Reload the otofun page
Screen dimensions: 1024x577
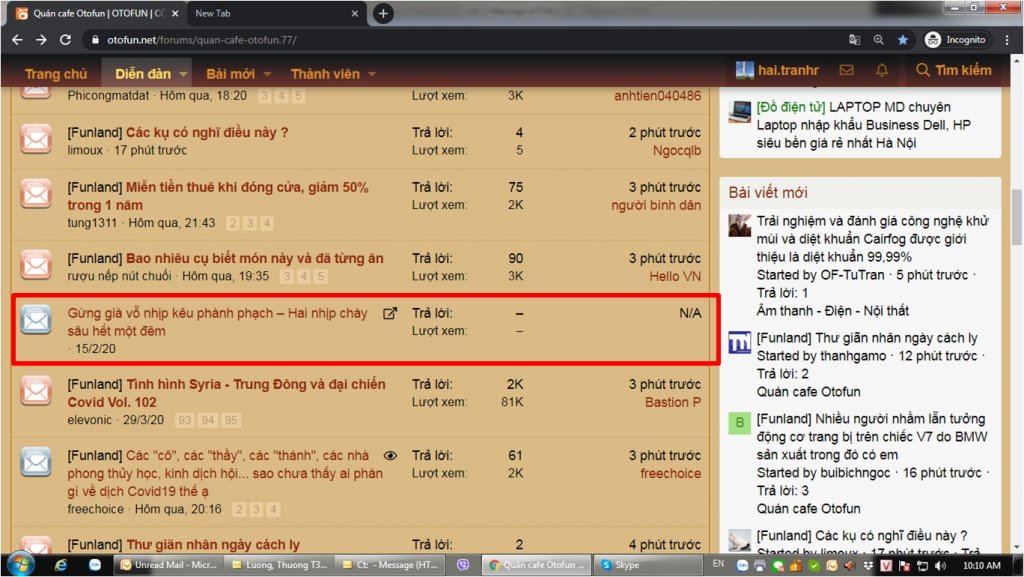coord(65,40)
